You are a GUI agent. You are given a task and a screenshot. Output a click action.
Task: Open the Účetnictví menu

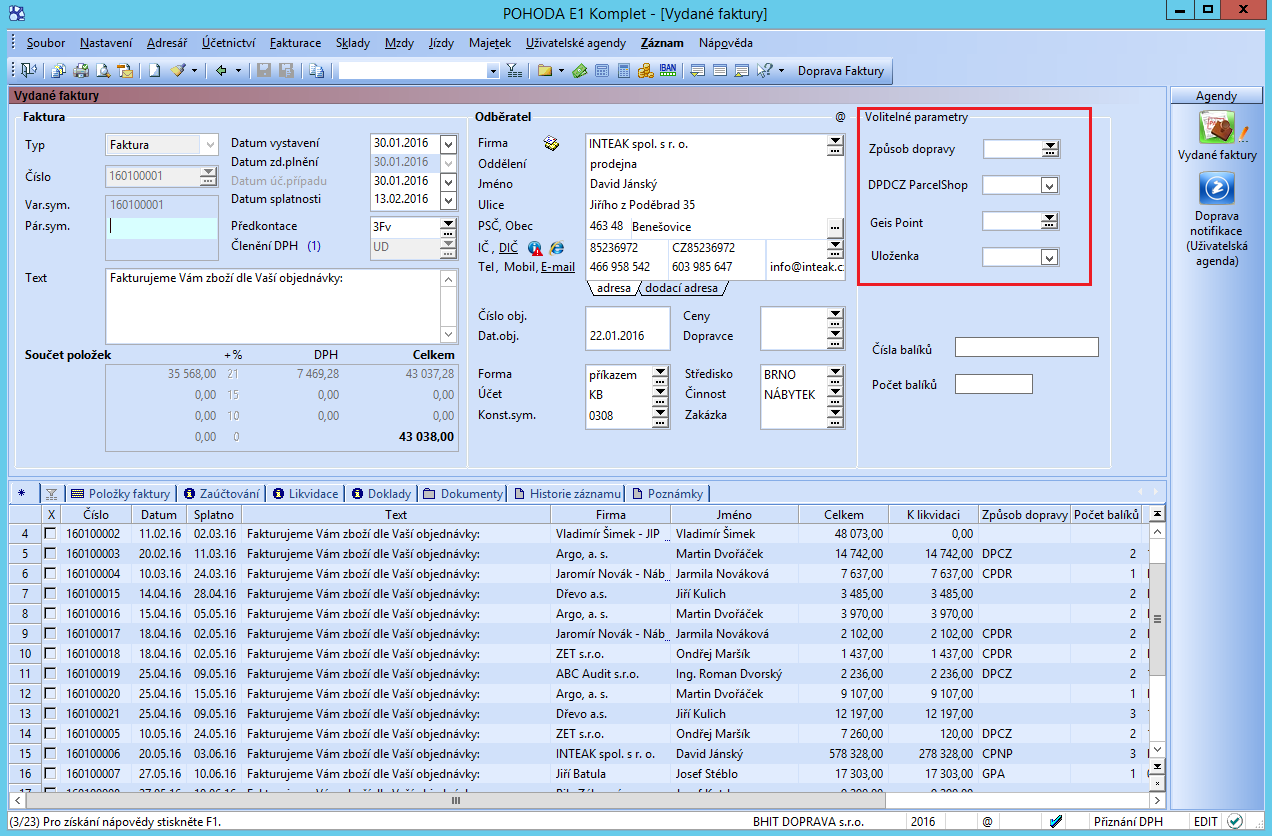pyautogui.click(x=228, y=43)
